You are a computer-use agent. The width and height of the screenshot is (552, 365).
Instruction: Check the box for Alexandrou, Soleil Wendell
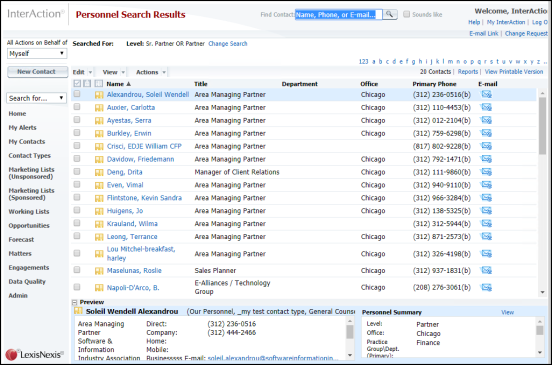click(77, 94)
